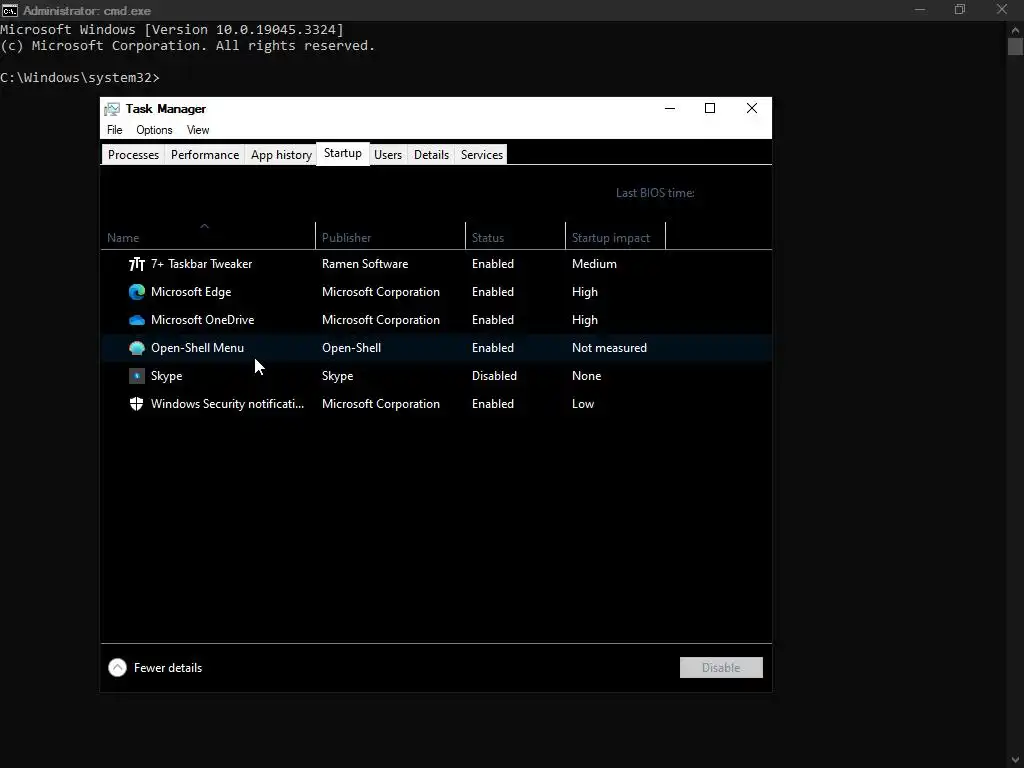Collapse view with Fewer details chevron
The image size is (1024, 768).
pyautogui.click(x=118, y=667)
